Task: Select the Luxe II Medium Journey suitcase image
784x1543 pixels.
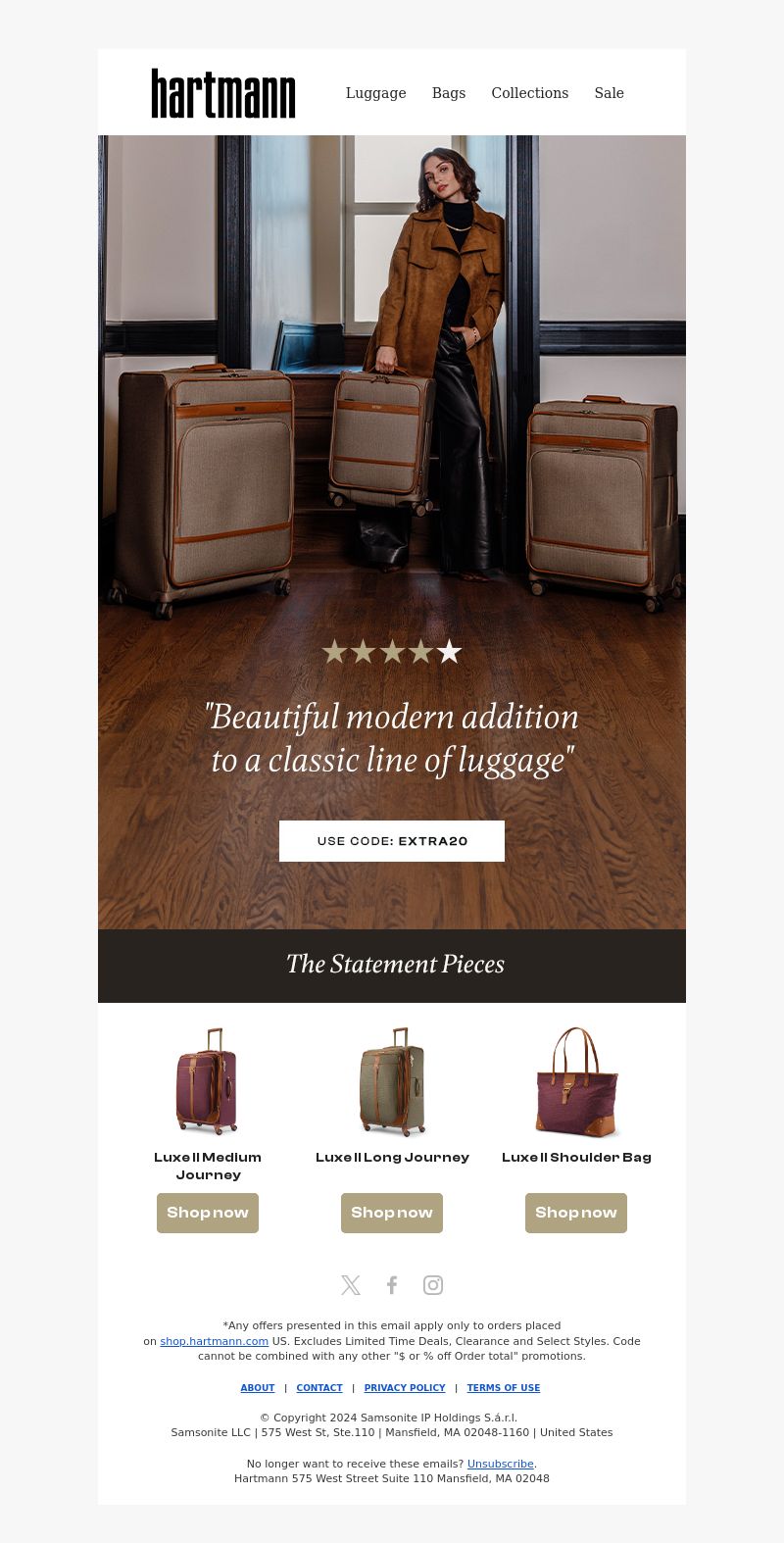Action: (x=208, y=1081)
